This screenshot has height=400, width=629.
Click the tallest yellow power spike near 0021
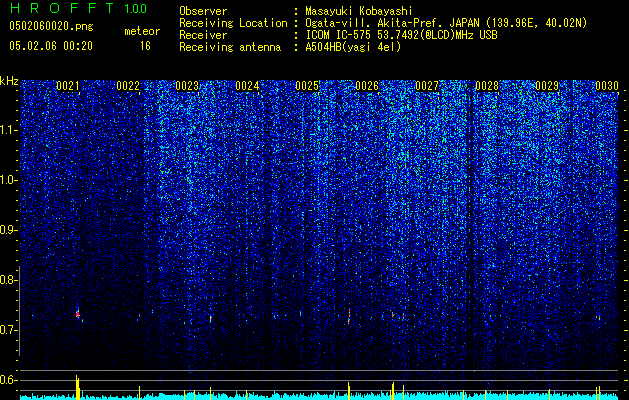[77, 387]
